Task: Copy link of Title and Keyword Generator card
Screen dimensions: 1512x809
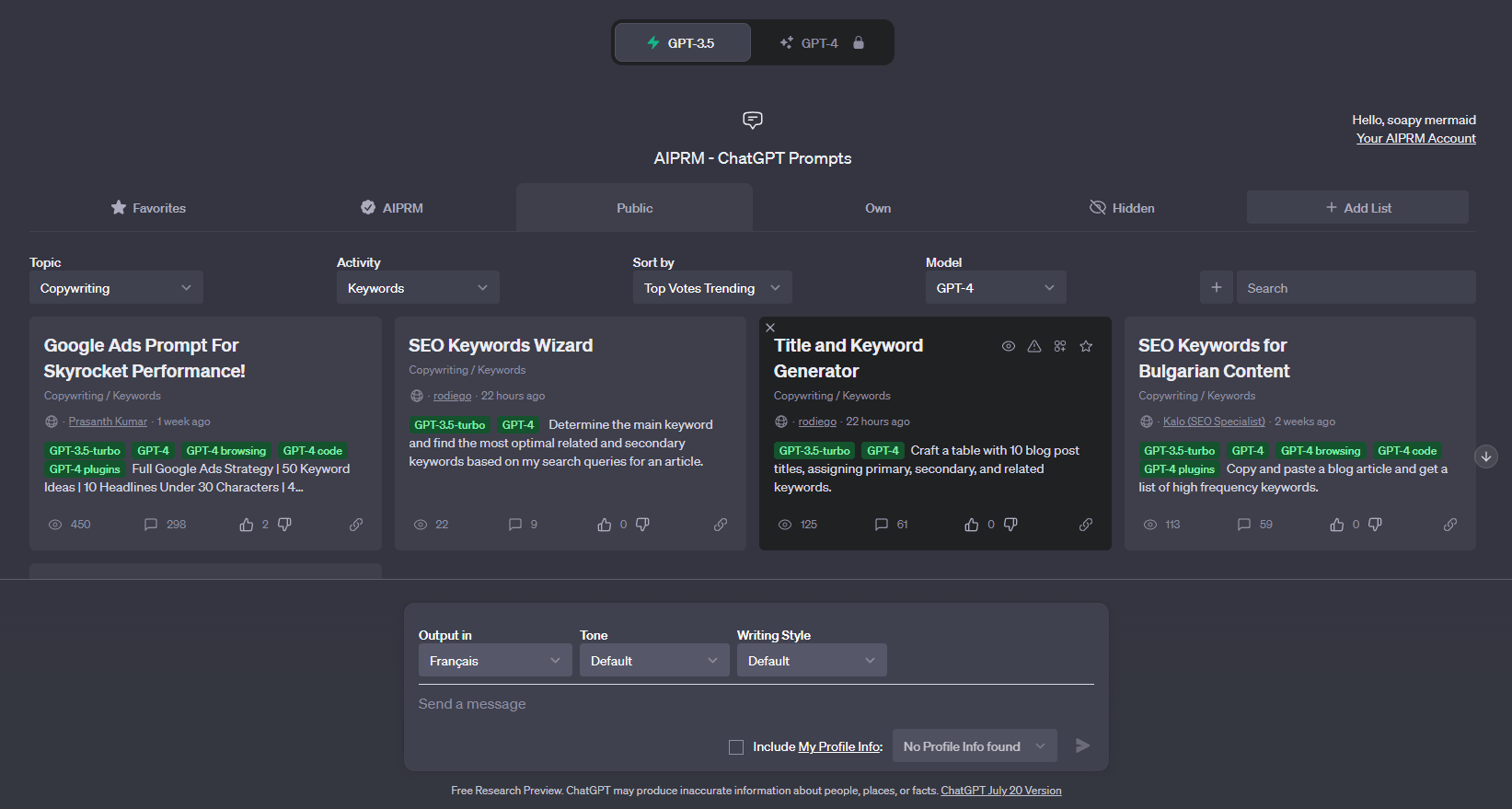Action: point(1086,525)
